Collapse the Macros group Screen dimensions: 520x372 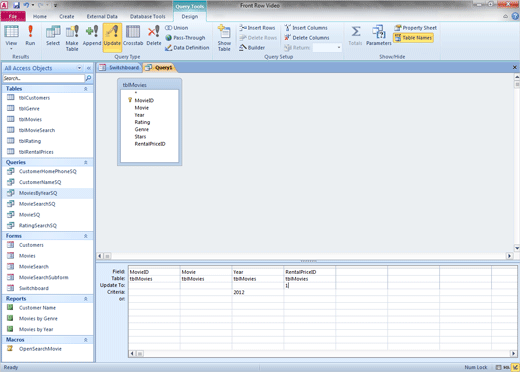tap(86, 340)
